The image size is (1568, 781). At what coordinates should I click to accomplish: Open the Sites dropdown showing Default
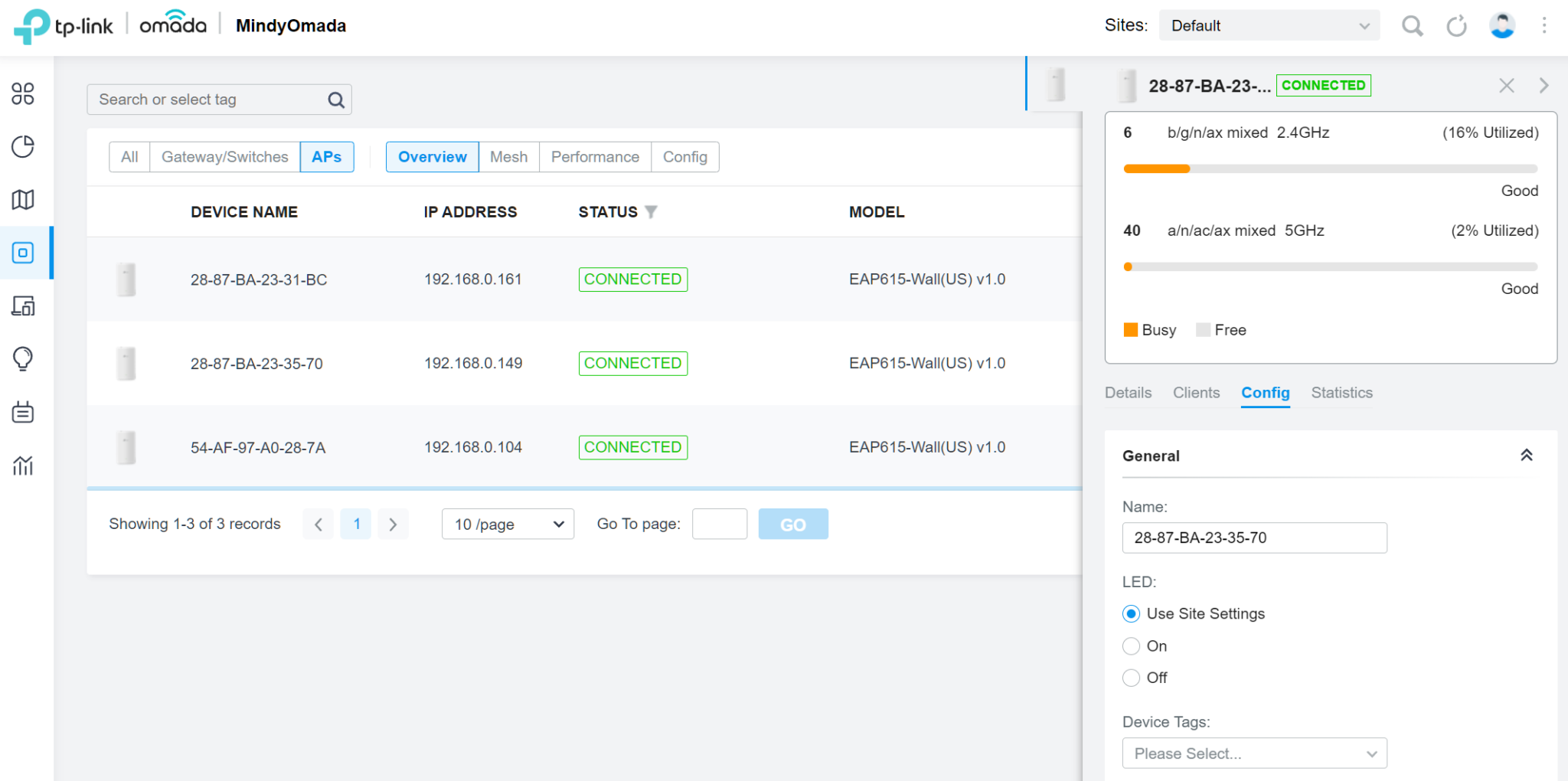(x=1269, y=25)
